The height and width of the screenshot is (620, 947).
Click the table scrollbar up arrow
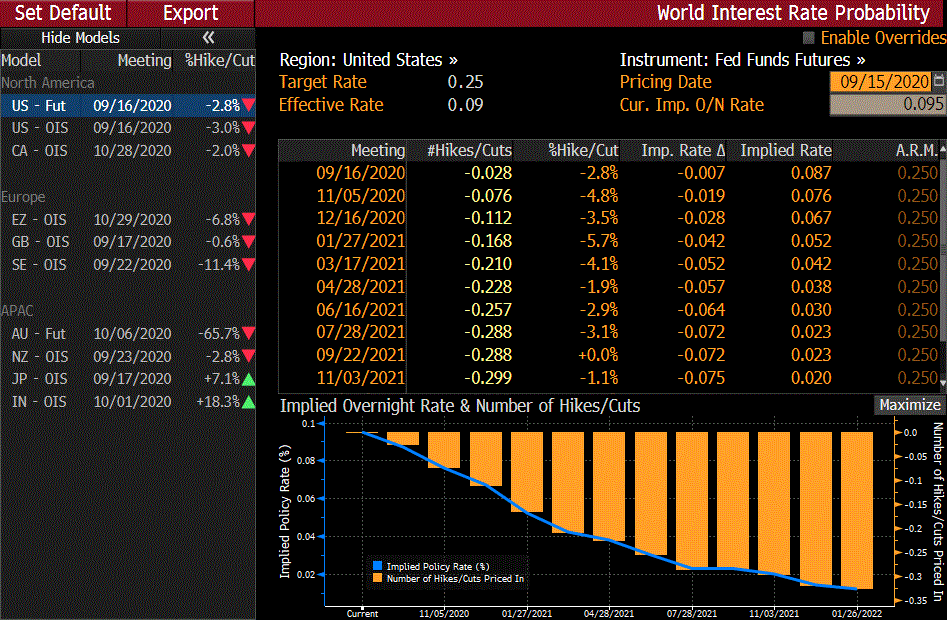pyautogui.click(x=942, y=150)
